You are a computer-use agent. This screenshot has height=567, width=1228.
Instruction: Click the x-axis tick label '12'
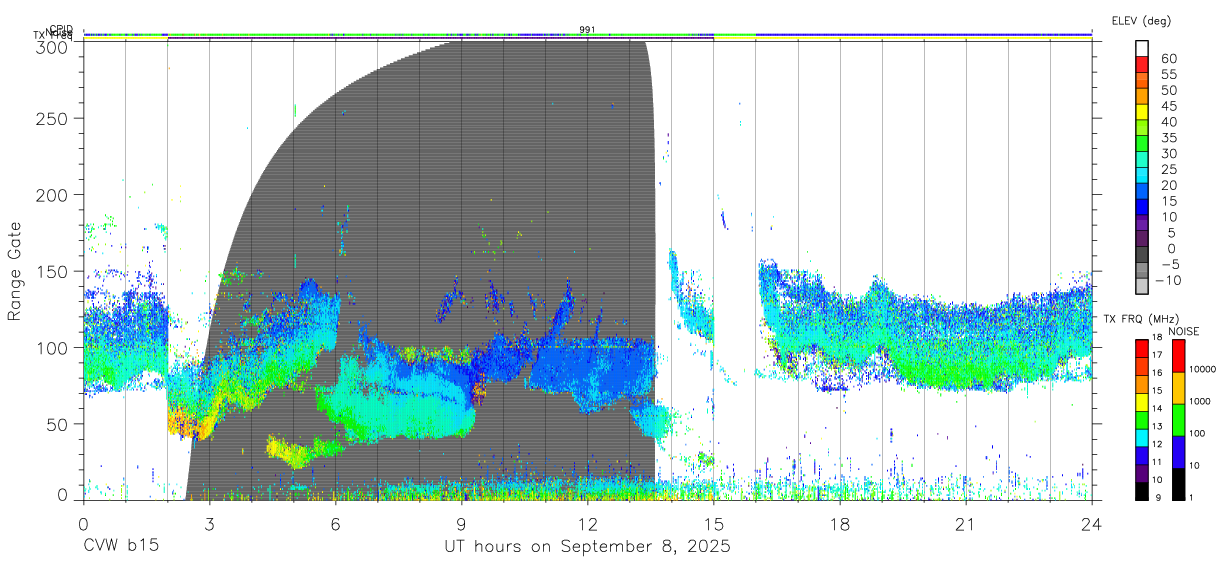click(x=587, y=525)
